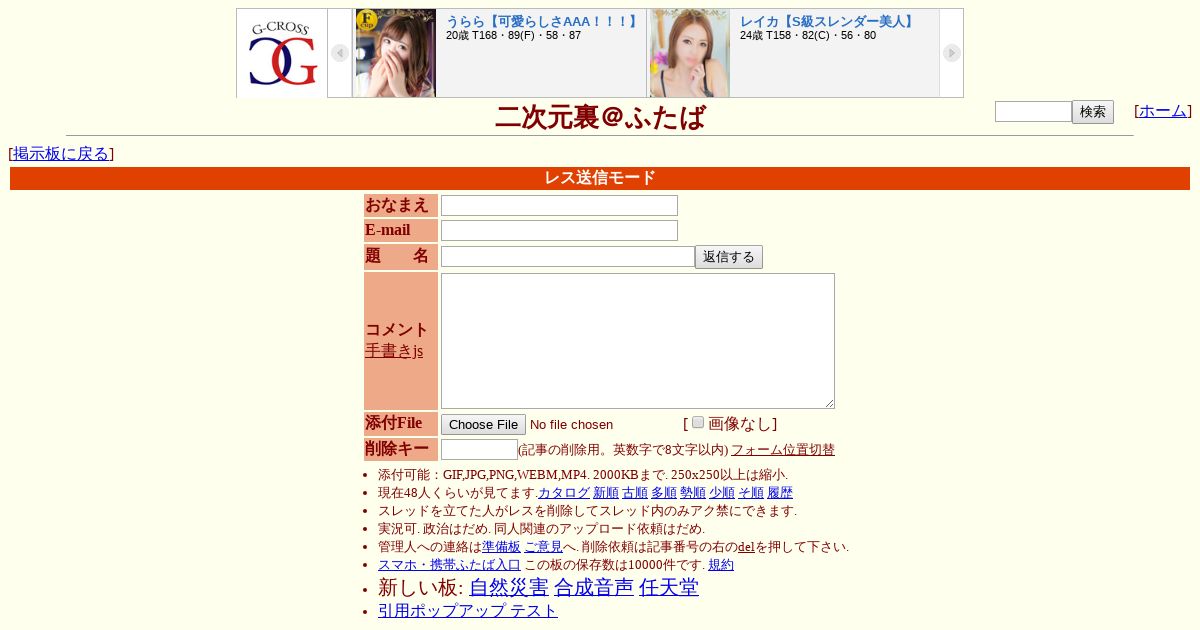Image resolution: width=1200 pixels, height=630 pixels.
Task: Open the 合成音声 board link
Action: coord(594,588)
